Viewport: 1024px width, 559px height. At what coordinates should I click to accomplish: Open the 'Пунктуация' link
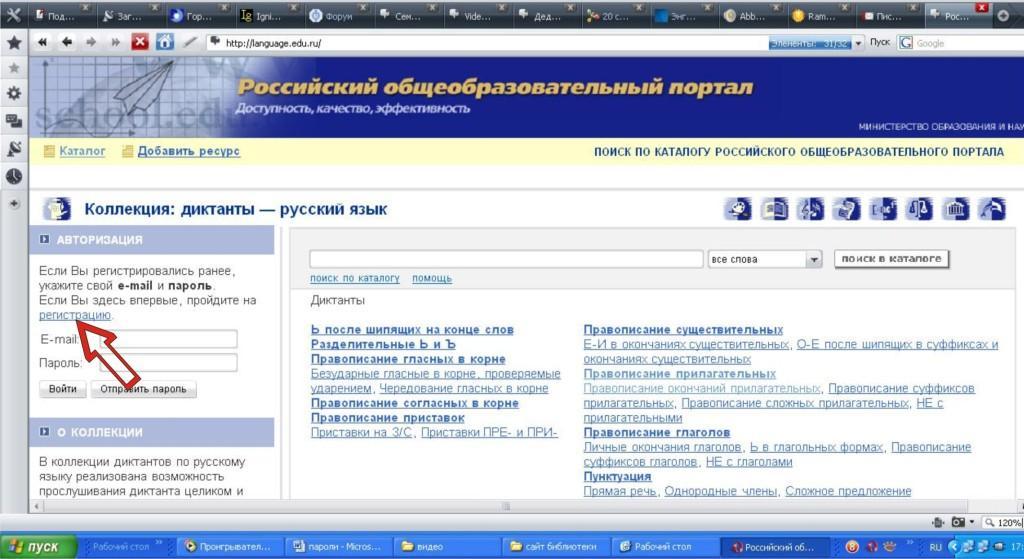617,476
